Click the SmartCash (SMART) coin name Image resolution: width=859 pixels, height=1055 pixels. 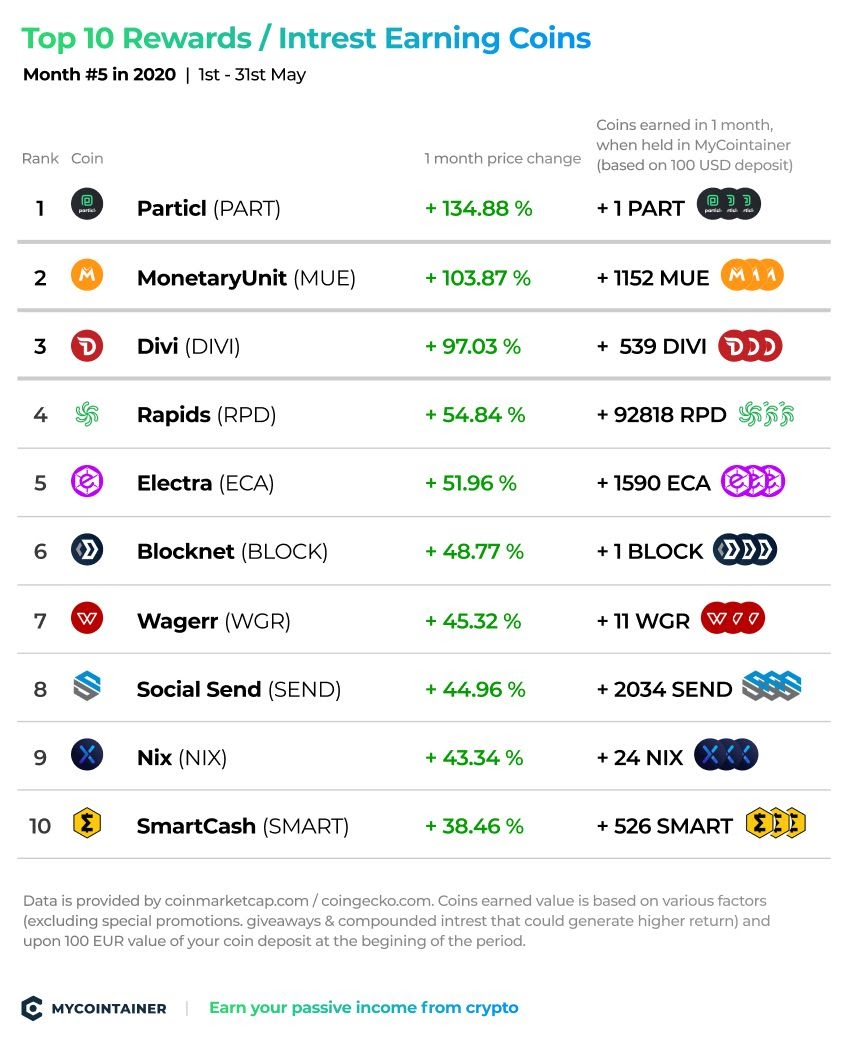tap(243, 826)
